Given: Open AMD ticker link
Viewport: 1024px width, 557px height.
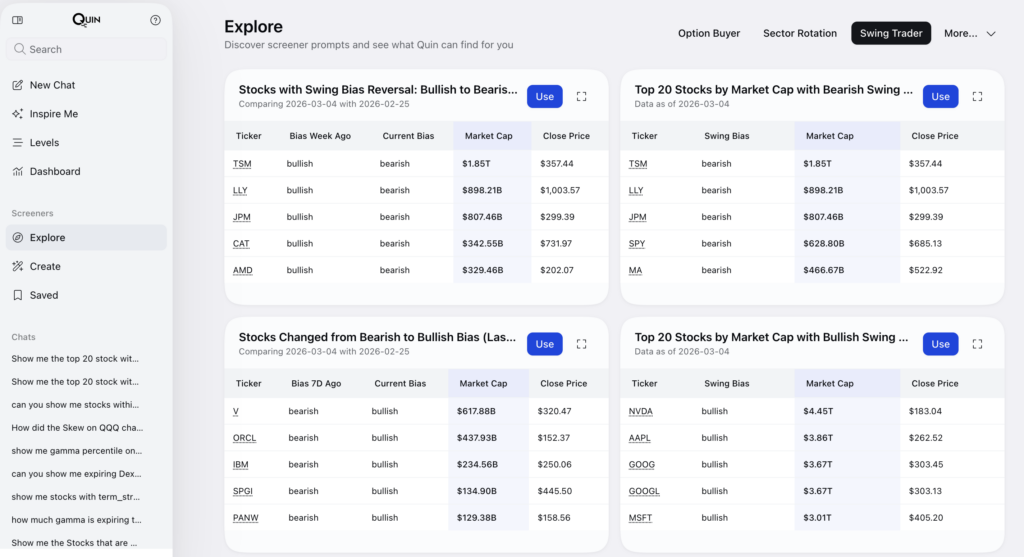Looking at the screenshot, I should click(242, 270).
